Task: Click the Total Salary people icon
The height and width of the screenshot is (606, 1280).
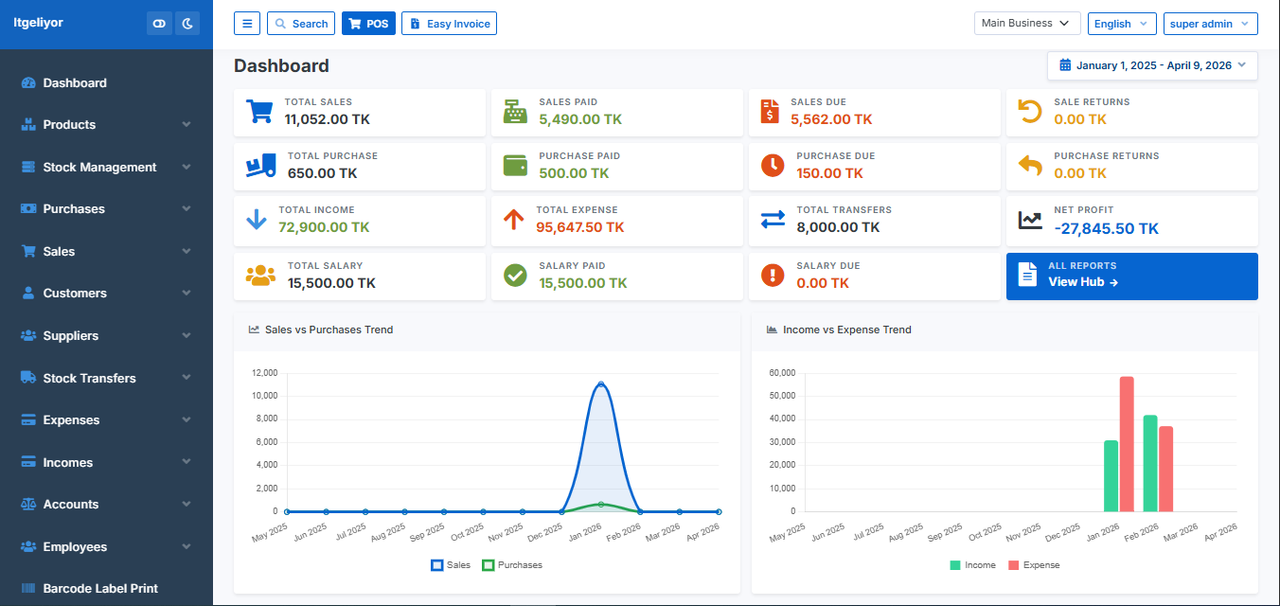Action: click(261, 275)
